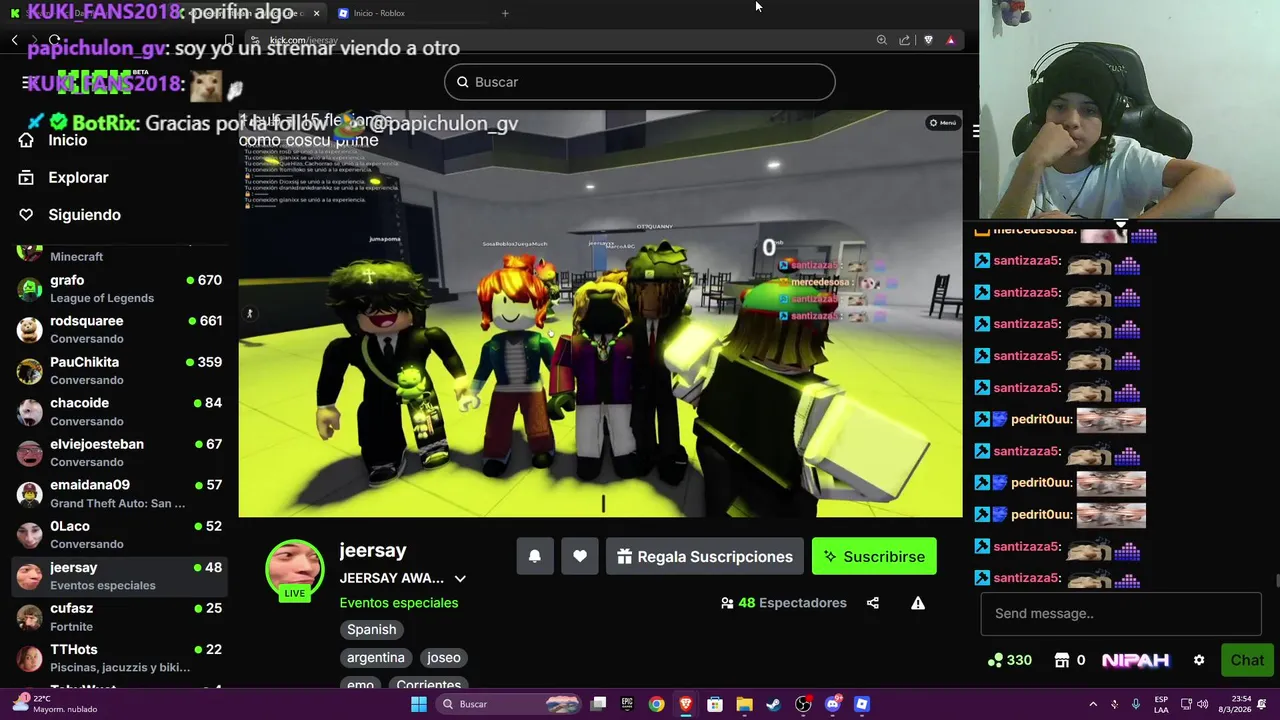Open rodsquaree's channel in sidebar
1280x720 pixels.
point(119,330)
